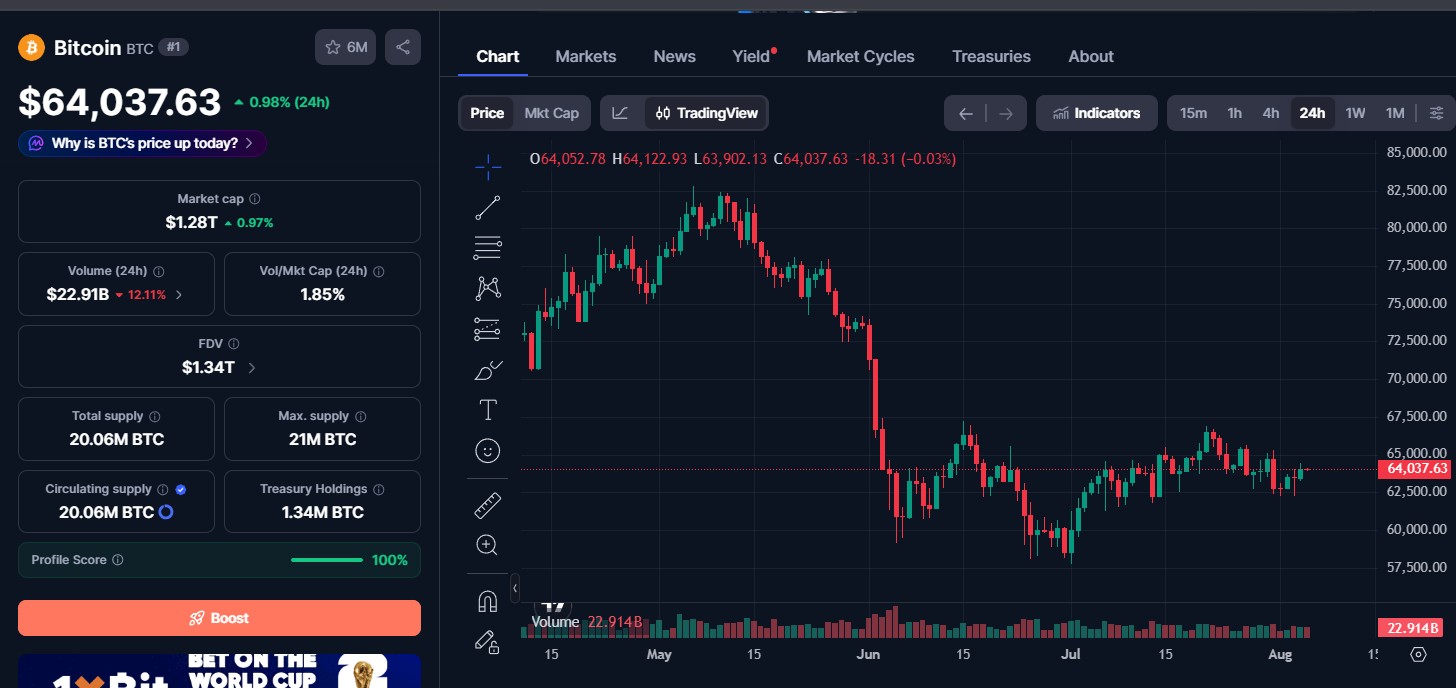1456x688 pixels.
Task: Open chart settings gear at axis corner
Action: pos(1418,655)
